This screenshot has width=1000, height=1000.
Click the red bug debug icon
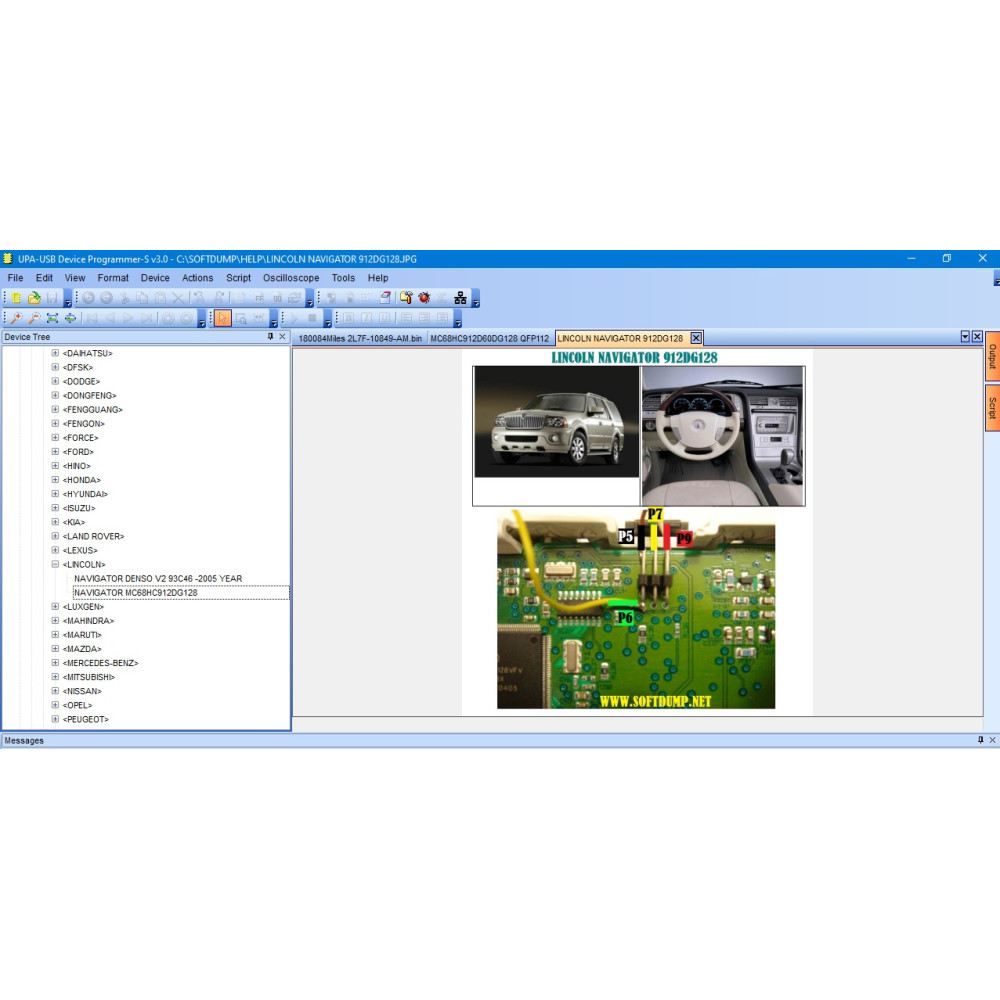pyautogui.click(x=424, y=298)
